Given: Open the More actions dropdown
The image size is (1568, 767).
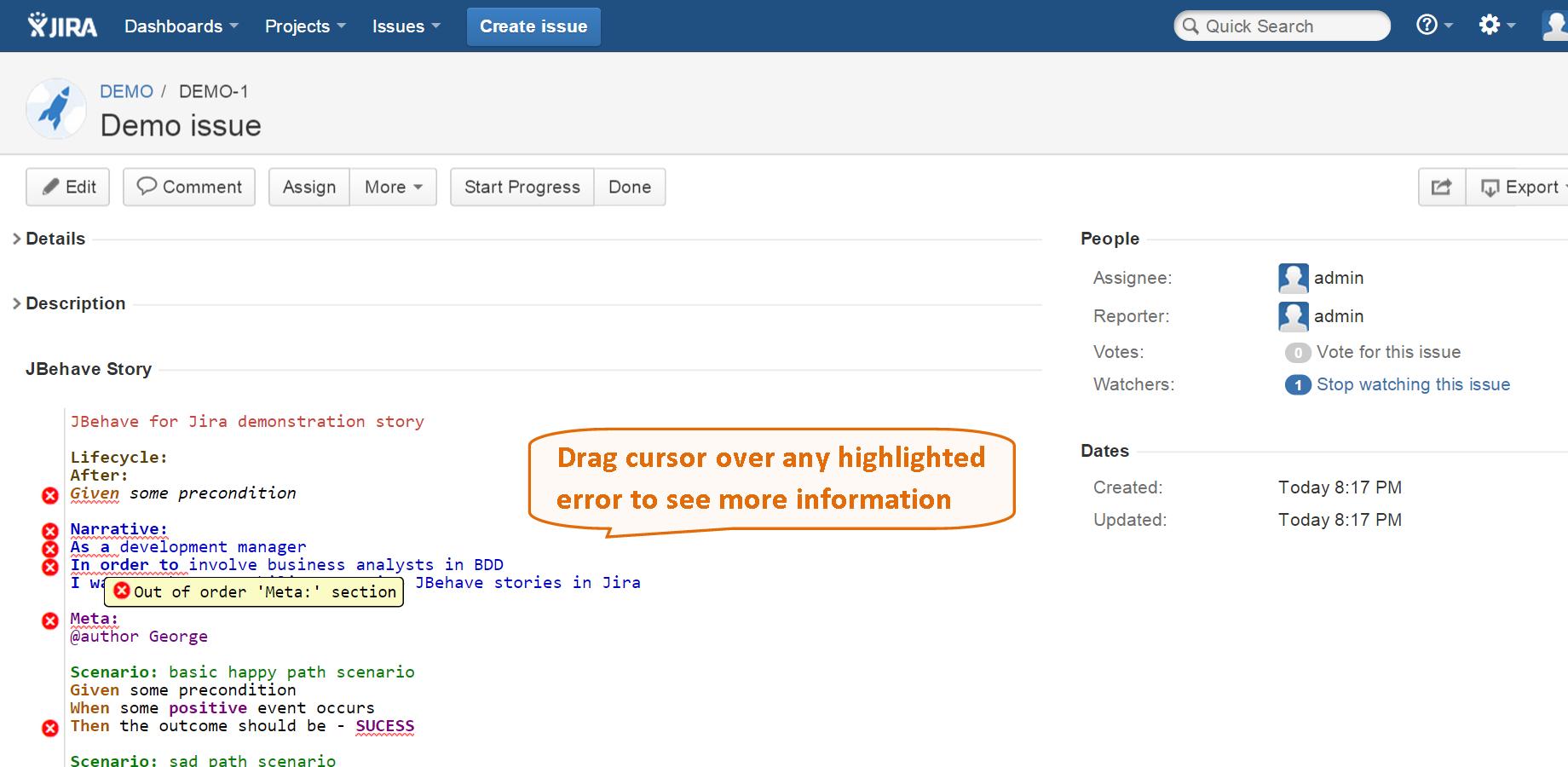Looking at the screenshot, I should point(394,187).
